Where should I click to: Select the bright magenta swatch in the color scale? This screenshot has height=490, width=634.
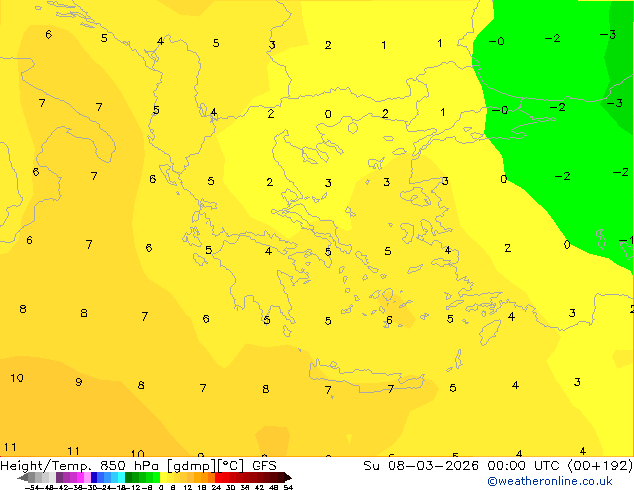point(80,477)
